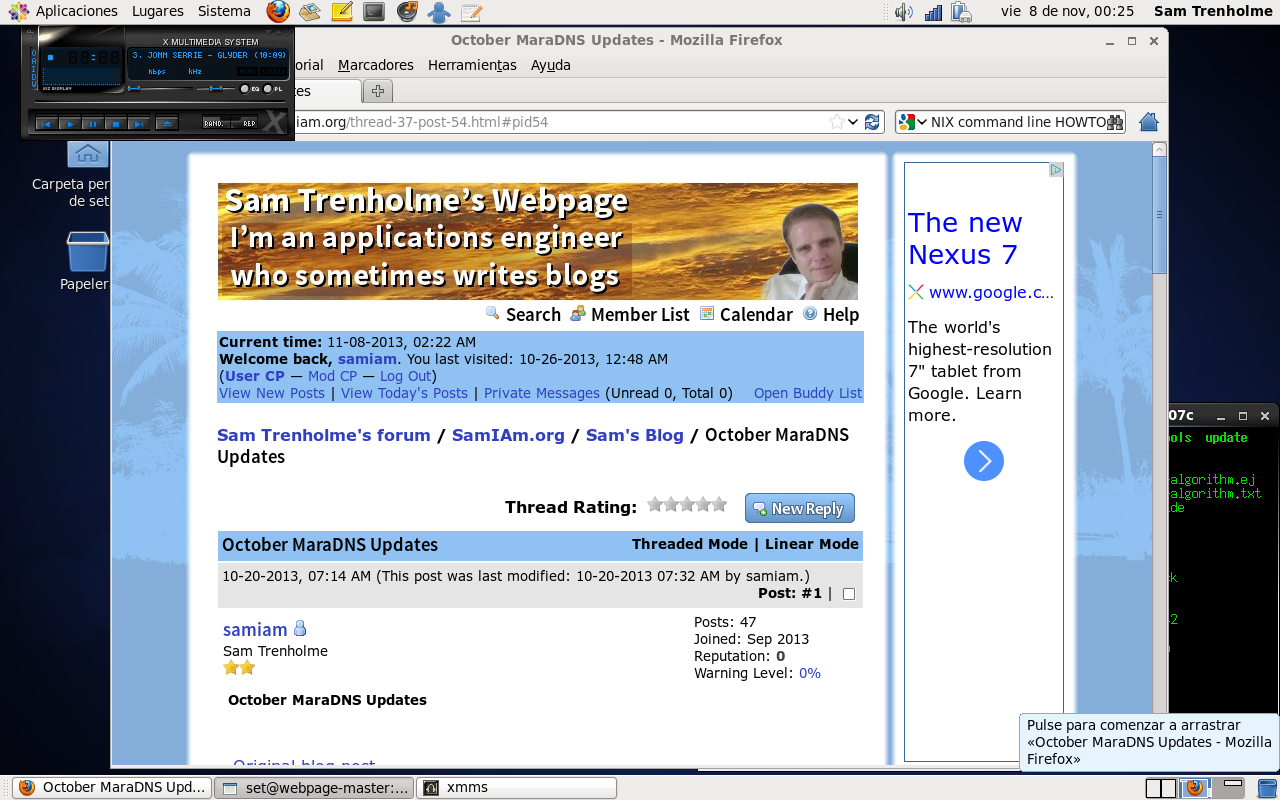The width and height of the screenshot is (1280, 800).
Task: Open the User CP link
Action: [x=254, y=376]
